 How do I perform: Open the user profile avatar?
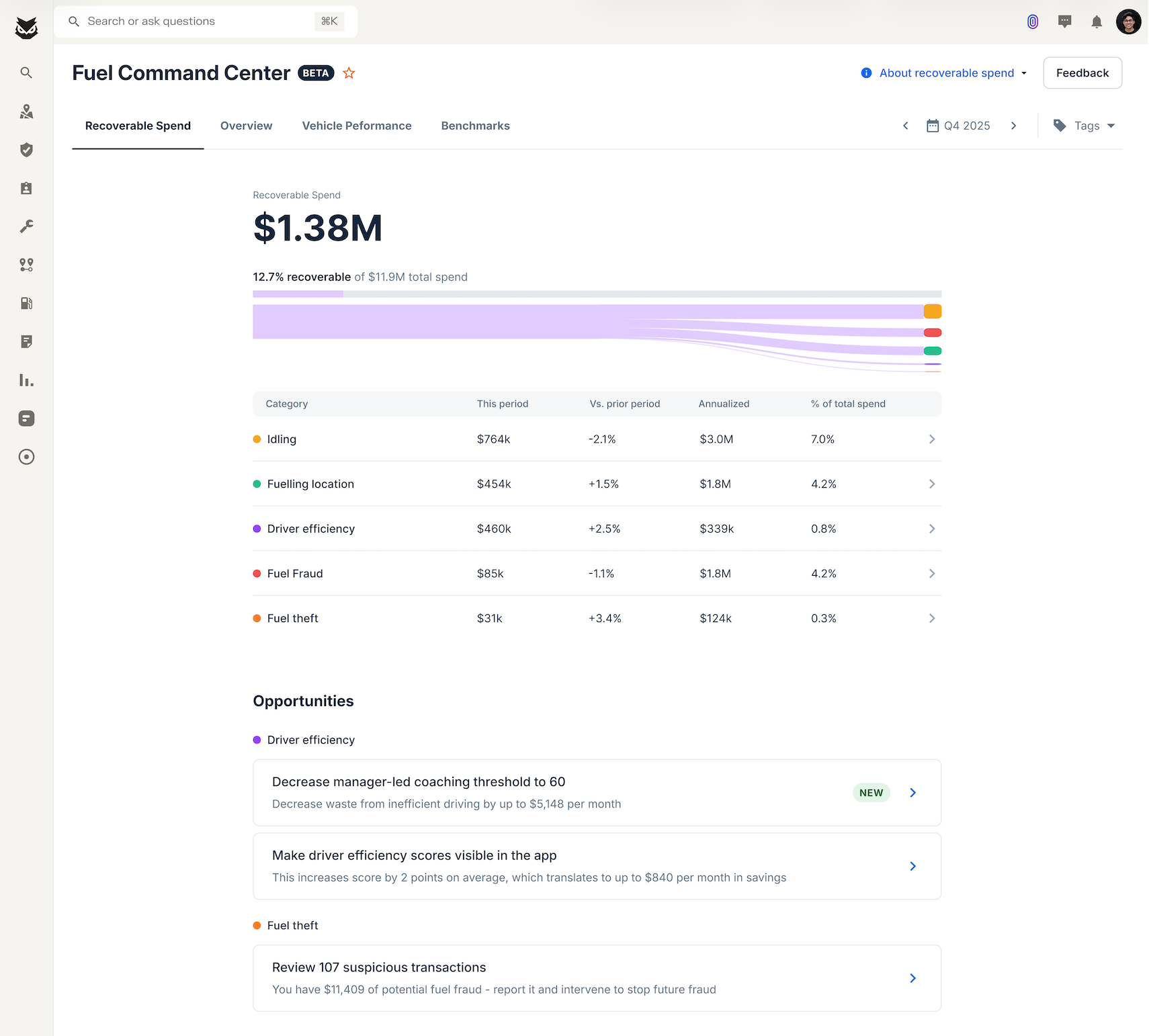1129,21
